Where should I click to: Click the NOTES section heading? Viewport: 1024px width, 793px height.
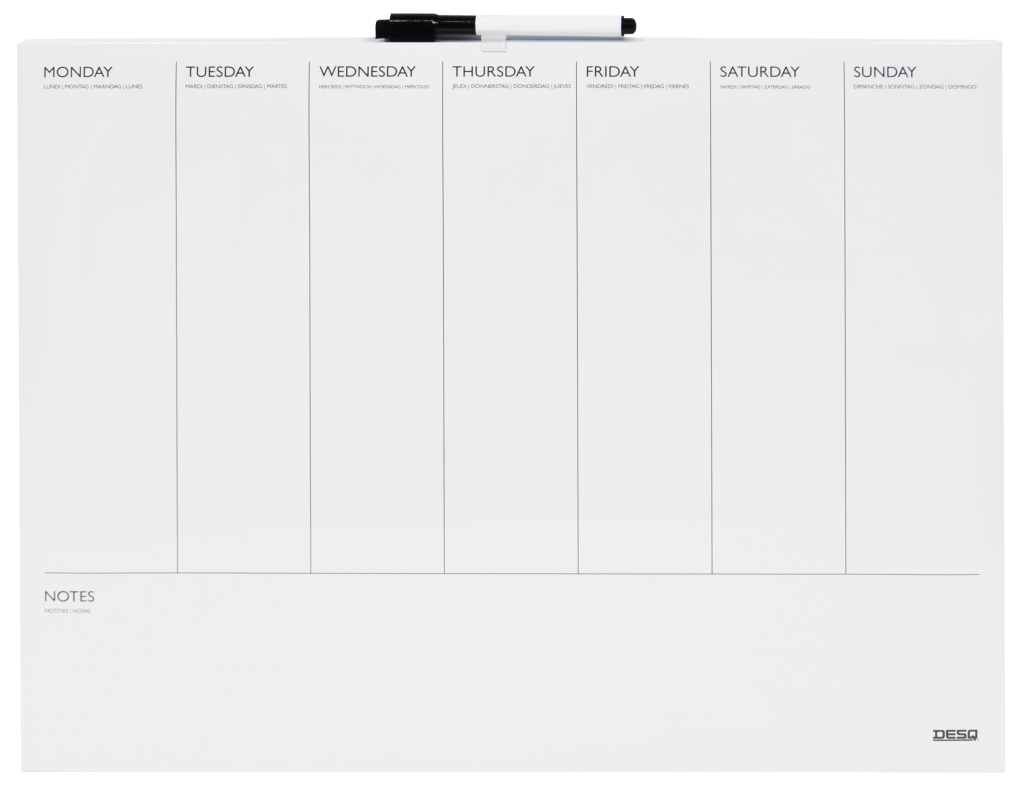[69, 596]
